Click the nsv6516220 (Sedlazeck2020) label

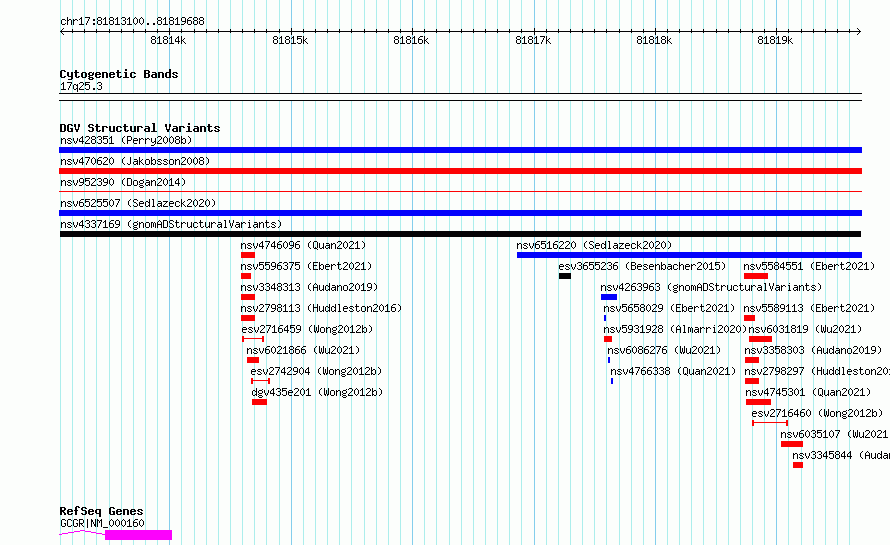[x=594, y=245]
